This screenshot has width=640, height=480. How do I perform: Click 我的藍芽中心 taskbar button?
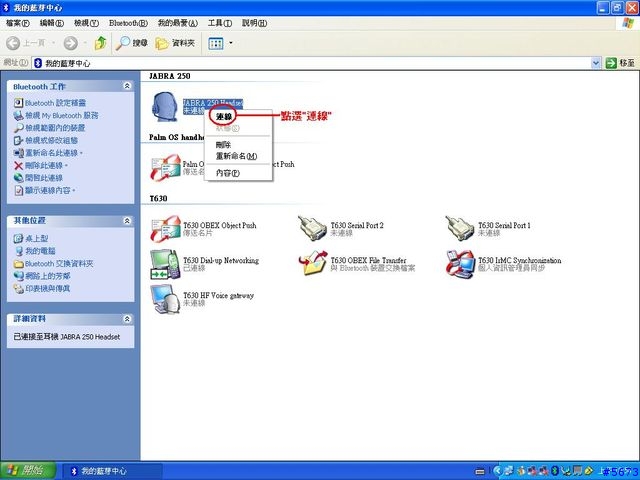point(112,471)
